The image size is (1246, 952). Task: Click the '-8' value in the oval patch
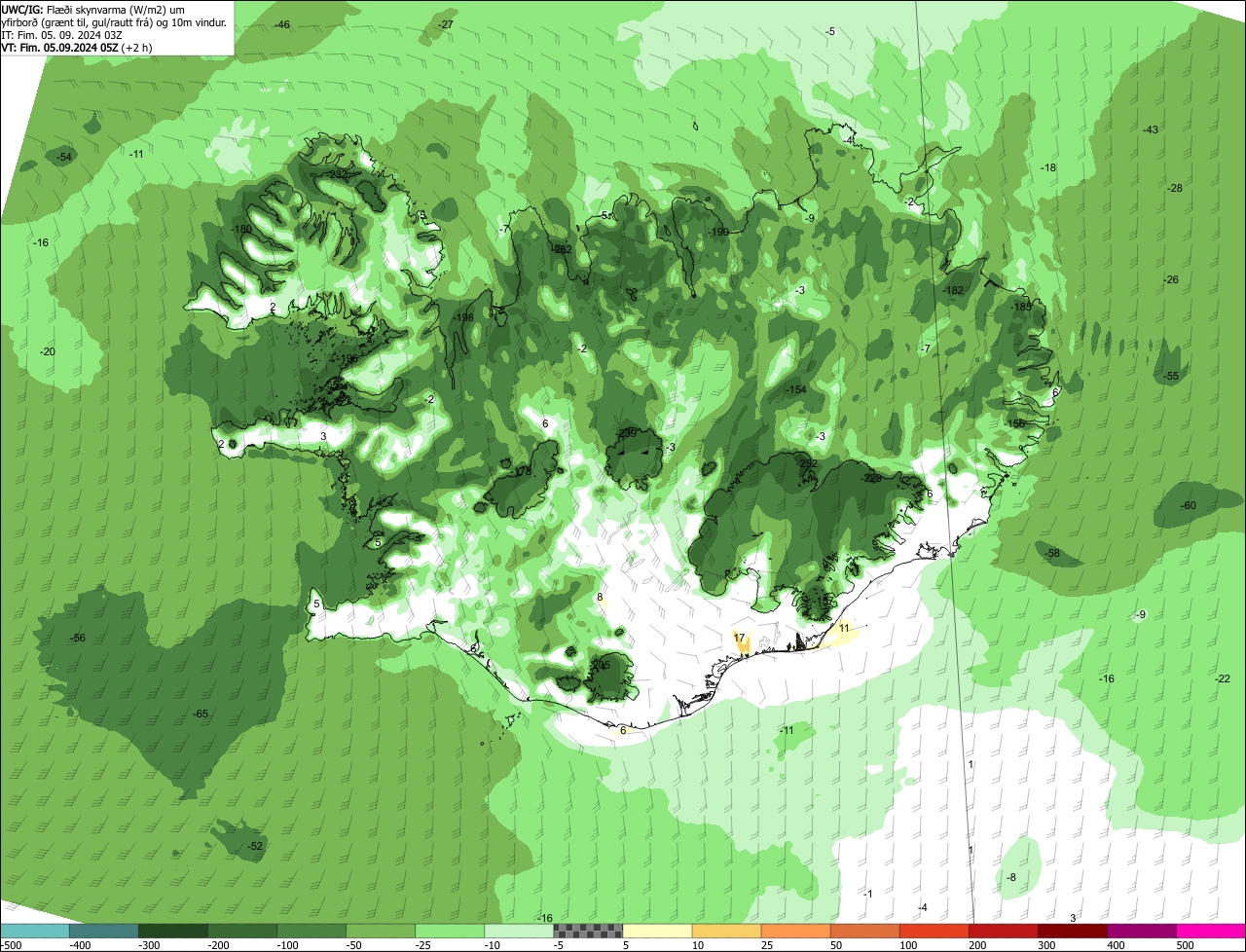(x=1011, y=877)
